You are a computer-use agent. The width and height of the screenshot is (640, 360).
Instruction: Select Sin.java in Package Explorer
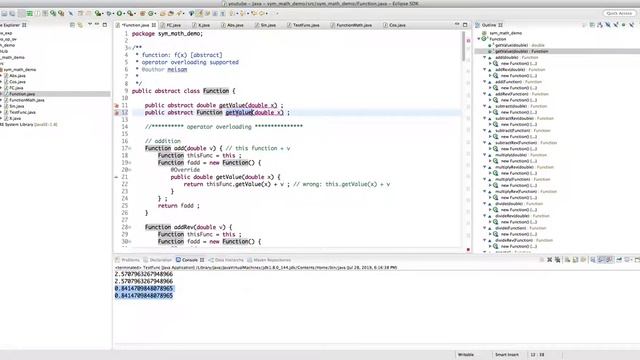tap(17, 106)
